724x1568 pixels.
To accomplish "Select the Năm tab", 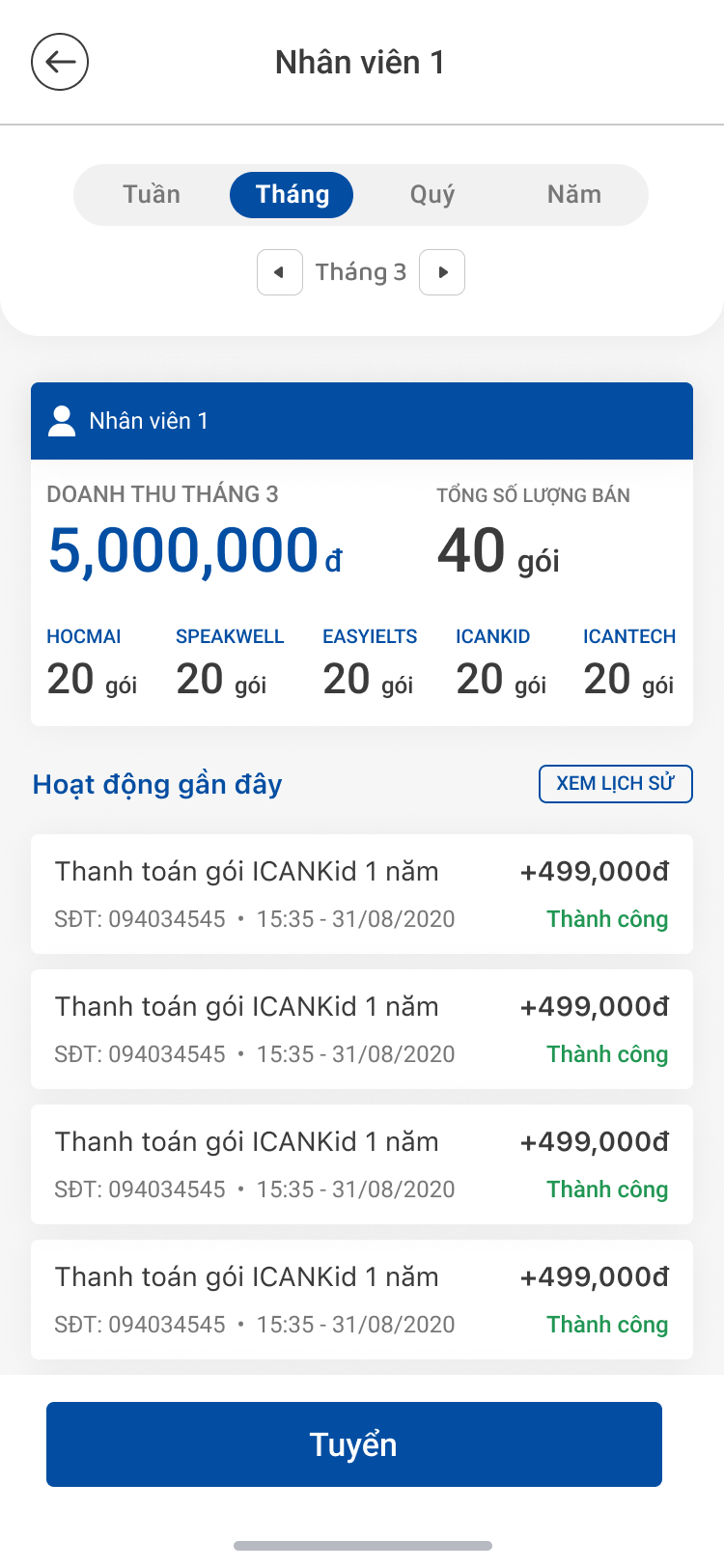I will pos(573,195).
